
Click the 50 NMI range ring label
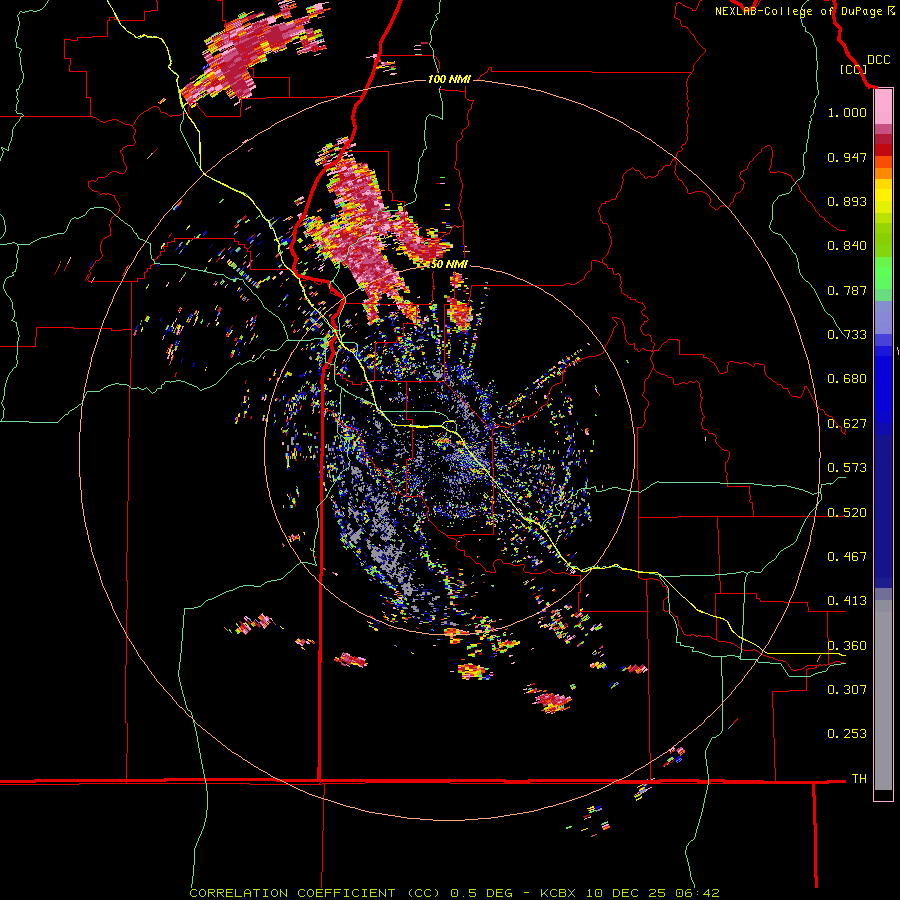click(x=449, y=264)
